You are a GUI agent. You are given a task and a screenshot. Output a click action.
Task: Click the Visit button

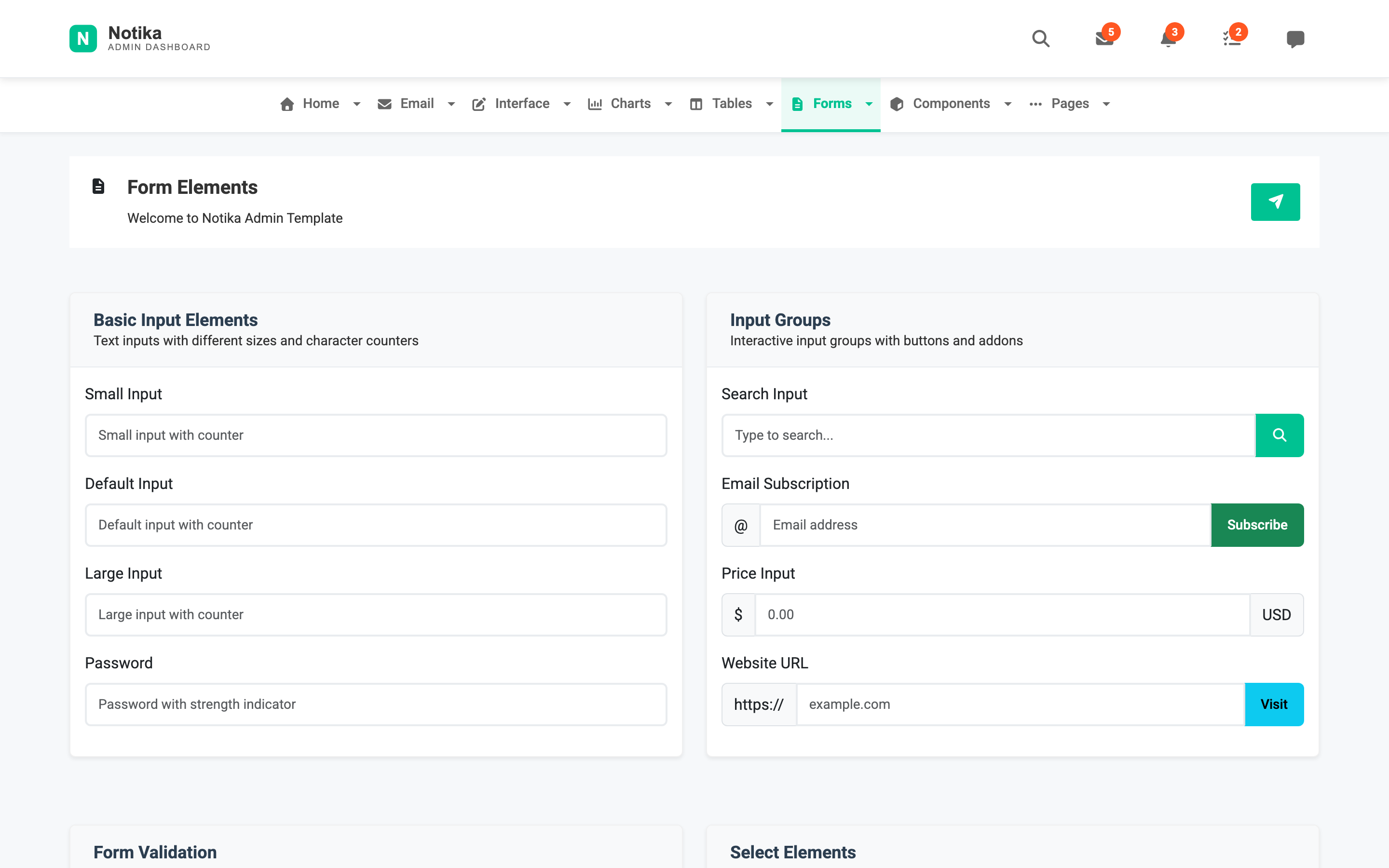(1274, 705)
